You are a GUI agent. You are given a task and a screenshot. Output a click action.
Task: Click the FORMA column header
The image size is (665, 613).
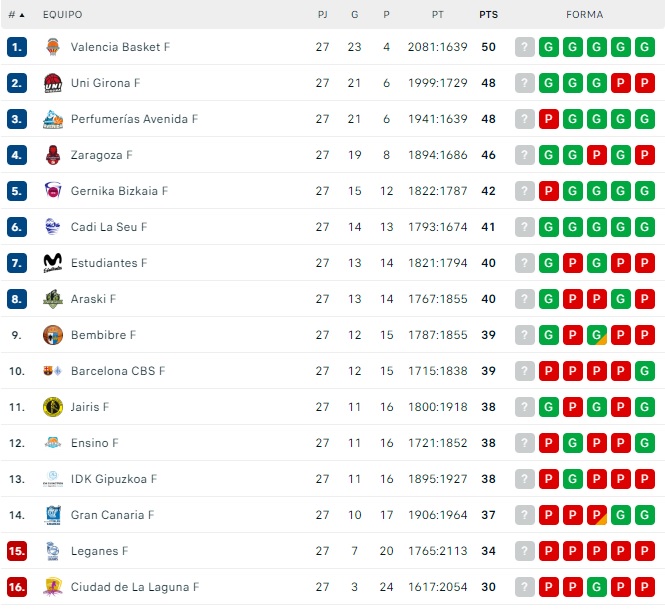coord(584,15)
